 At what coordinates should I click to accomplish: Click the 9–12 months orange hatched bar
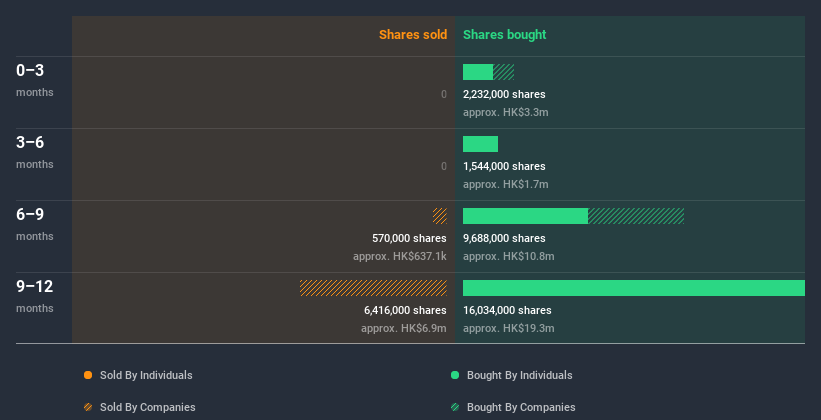click(x=373, y=288)
